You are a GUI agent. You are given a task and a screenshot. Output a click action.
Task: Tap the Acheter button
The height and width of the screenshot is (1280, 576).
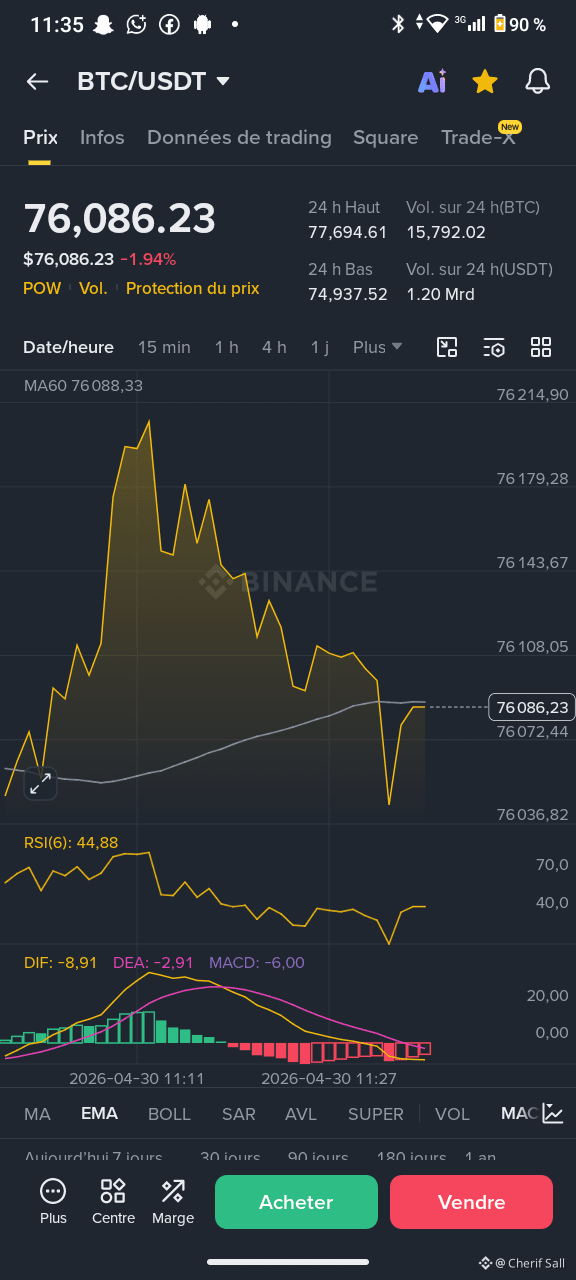[x=296, y=1202]
